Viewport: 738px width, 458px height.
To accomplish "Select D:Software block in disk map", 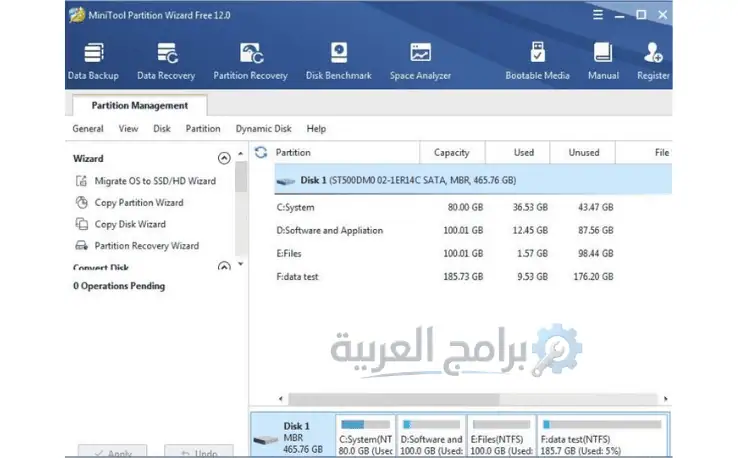I will click(x=431, y=436).
